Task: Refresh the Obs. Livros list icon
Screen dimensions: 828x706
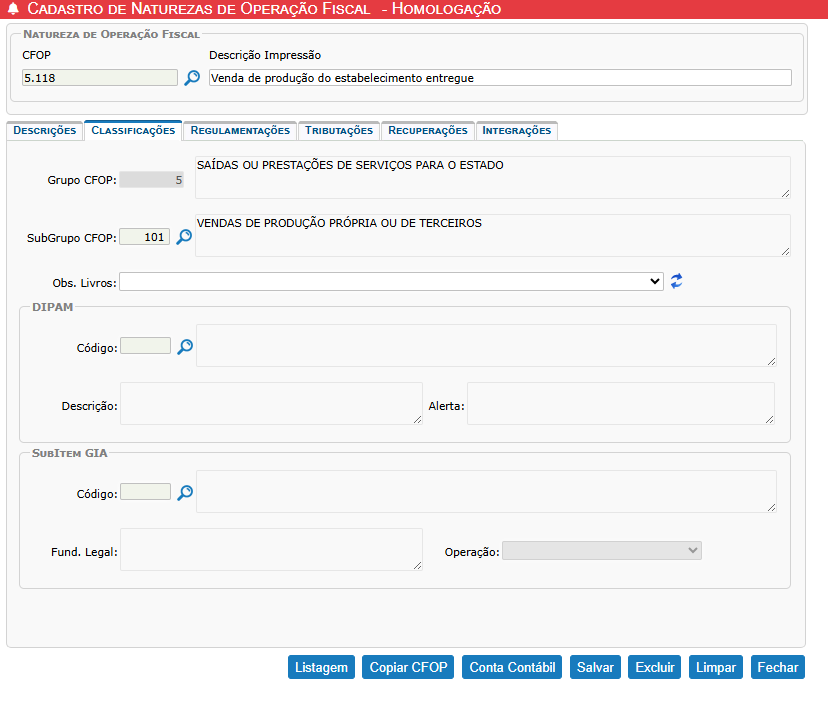Action: click(677, 282)
